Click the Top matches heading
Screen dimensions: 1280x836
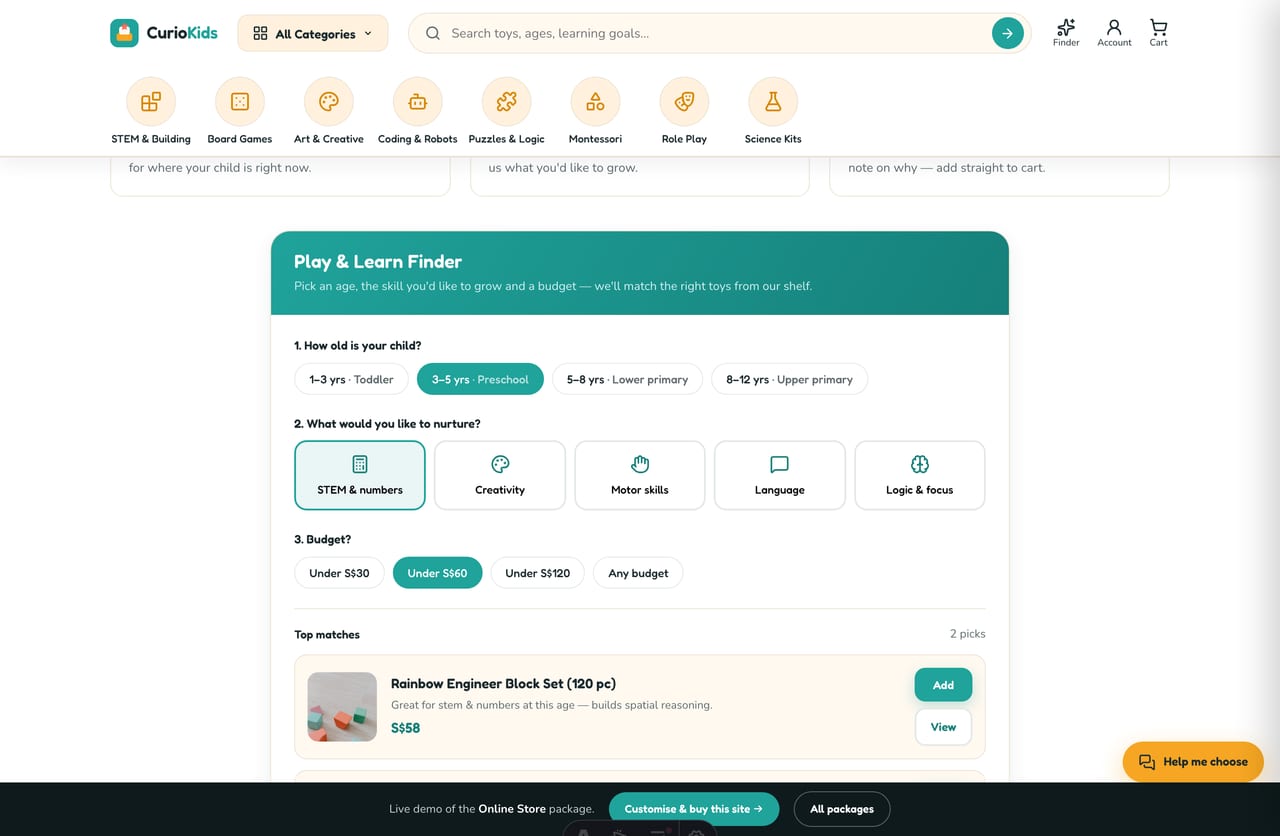point(327,635)
